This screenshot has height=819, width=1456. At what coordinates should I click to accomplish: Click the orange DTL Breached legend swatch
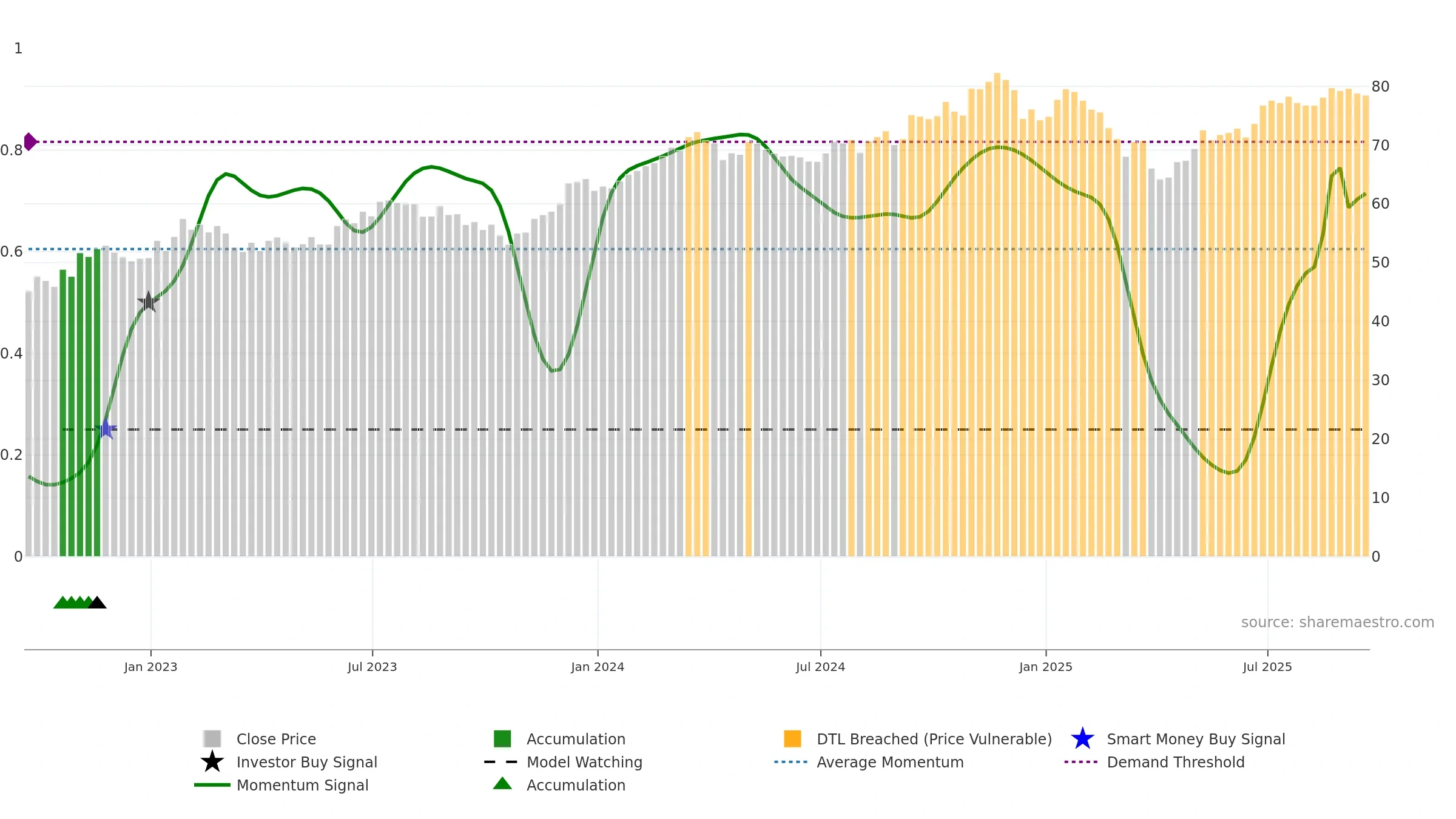[x=792, y=739]
